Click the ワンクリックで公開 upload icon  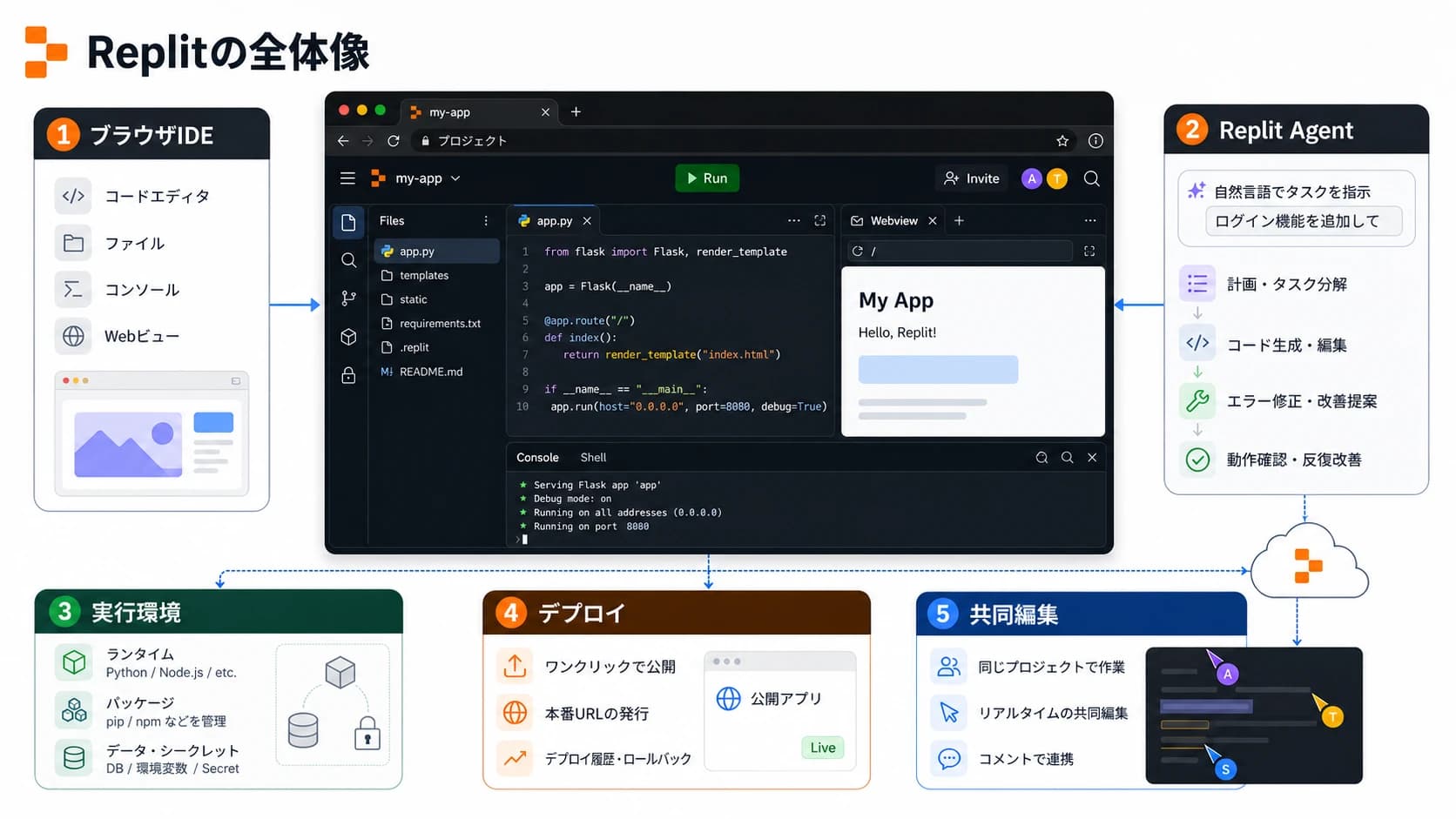click(x=515, y=667)
